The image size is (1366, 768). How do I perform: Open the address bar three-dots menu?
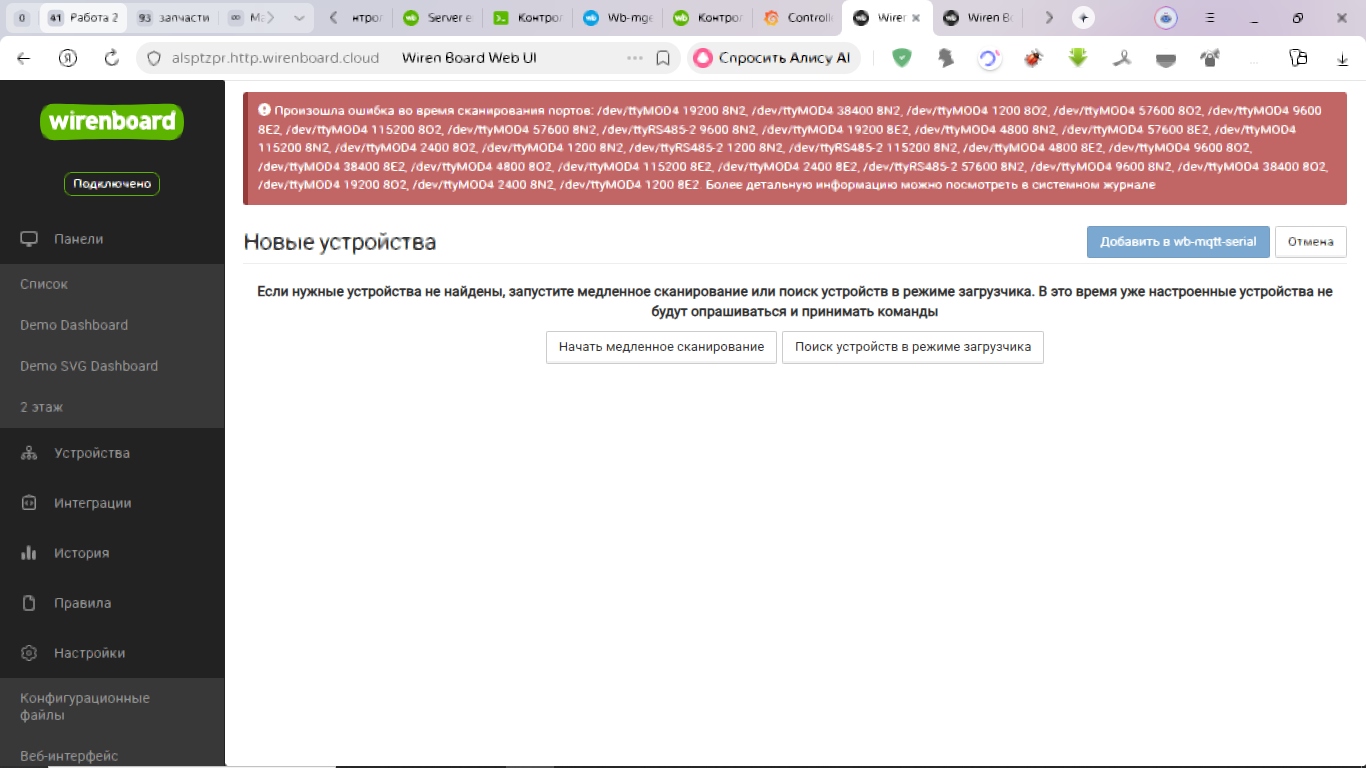point(634,58)
